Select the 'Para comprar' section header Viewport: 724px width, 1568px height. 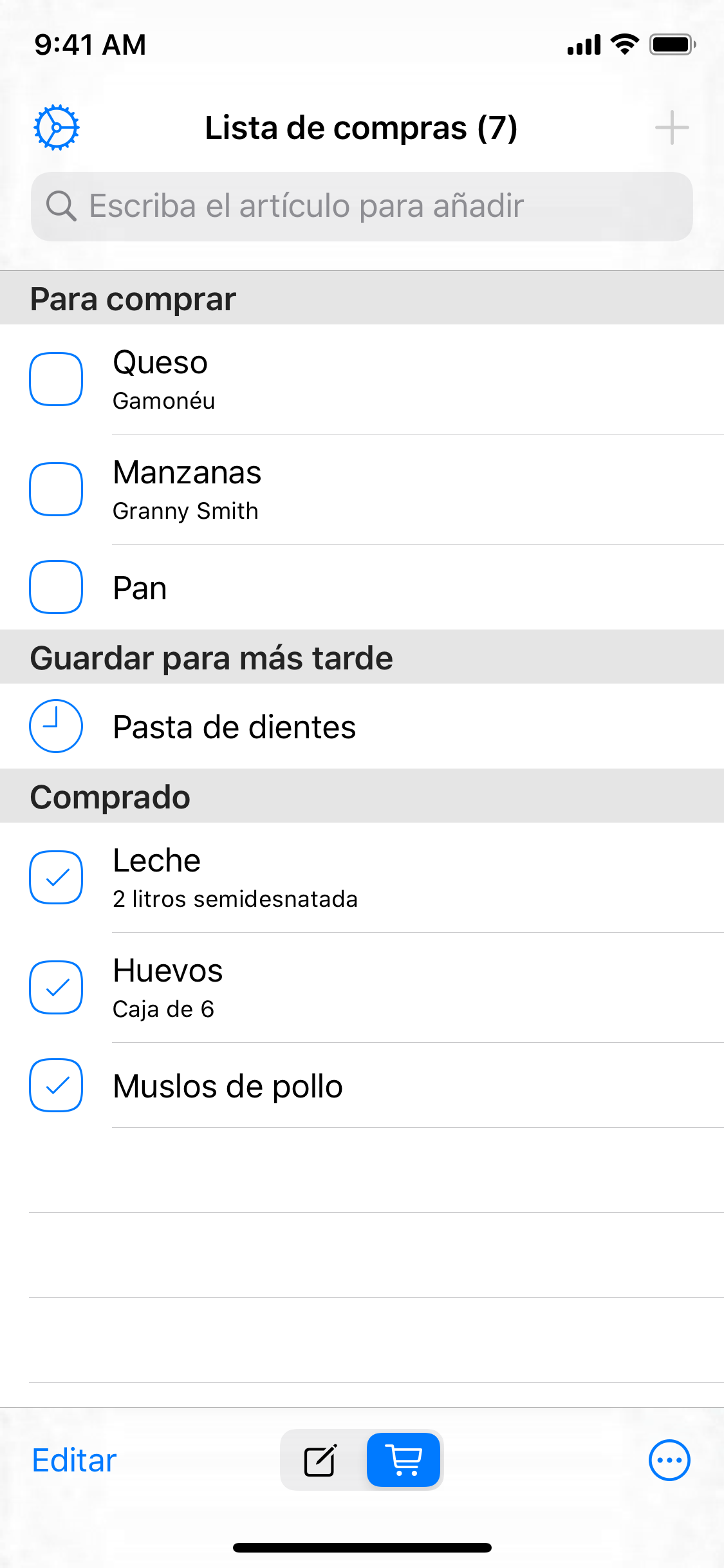click(x=133, y=299)
